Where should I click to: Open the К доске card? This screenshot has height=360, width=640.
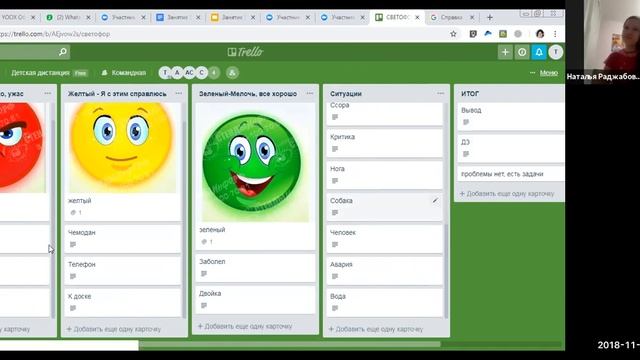(122, 302)
